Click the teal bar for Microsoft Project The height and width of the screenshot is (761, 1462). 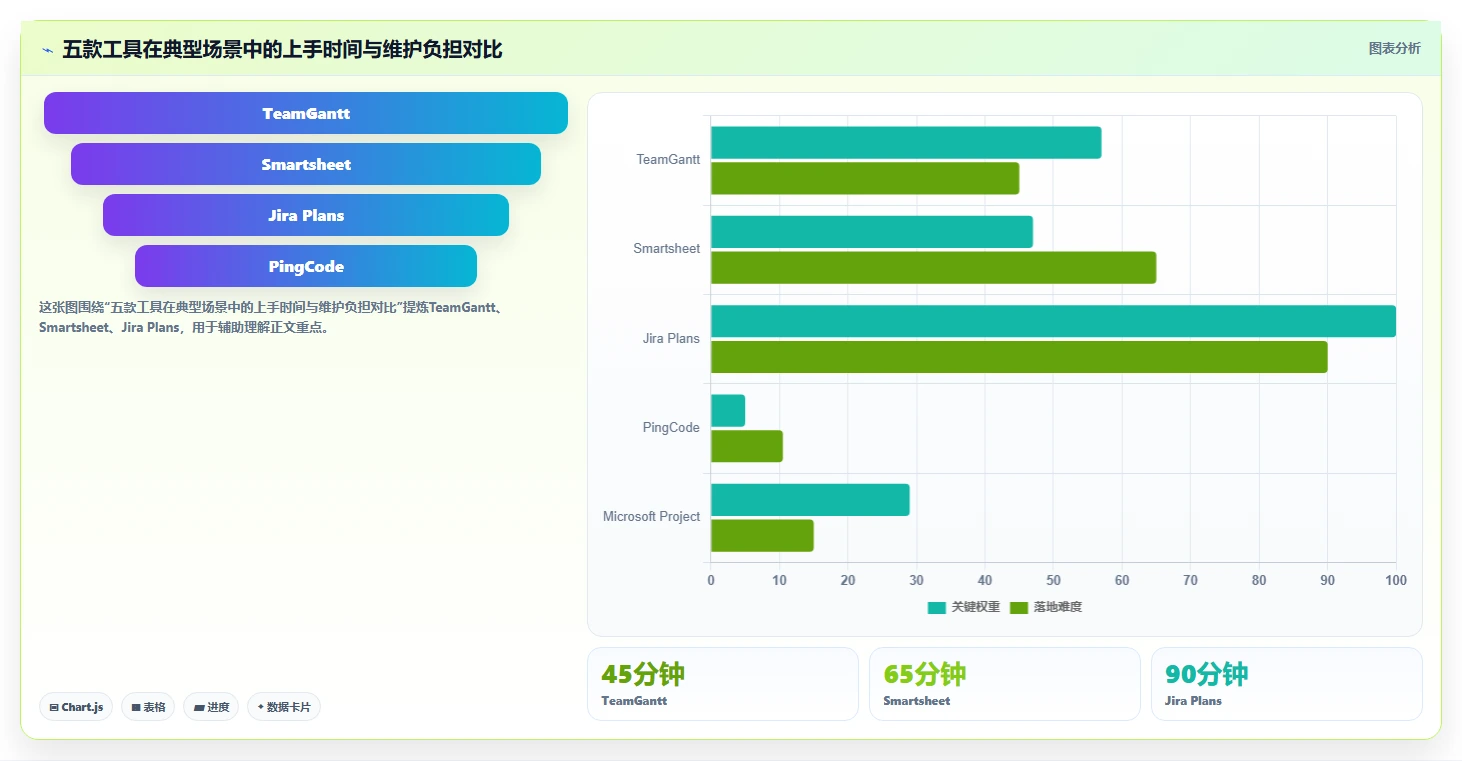click(810, 500)
